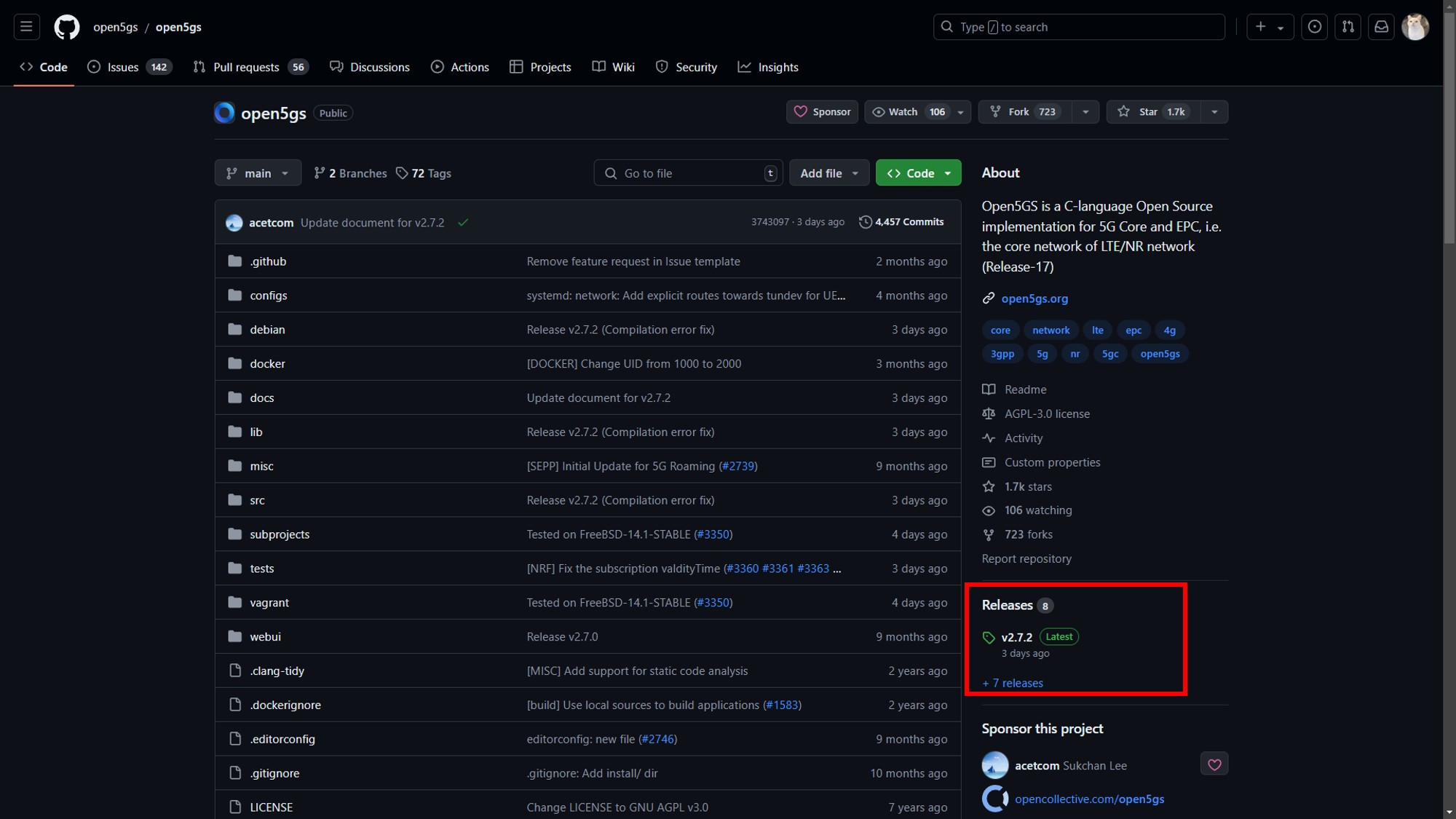
Task: Open the .gitignore file
Action: point(274,773)
